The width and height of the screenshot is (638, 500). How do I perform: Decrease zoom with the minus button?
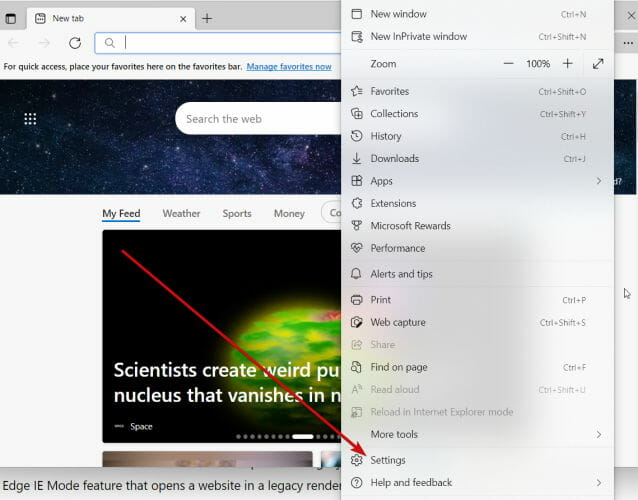tap(508, 64)
